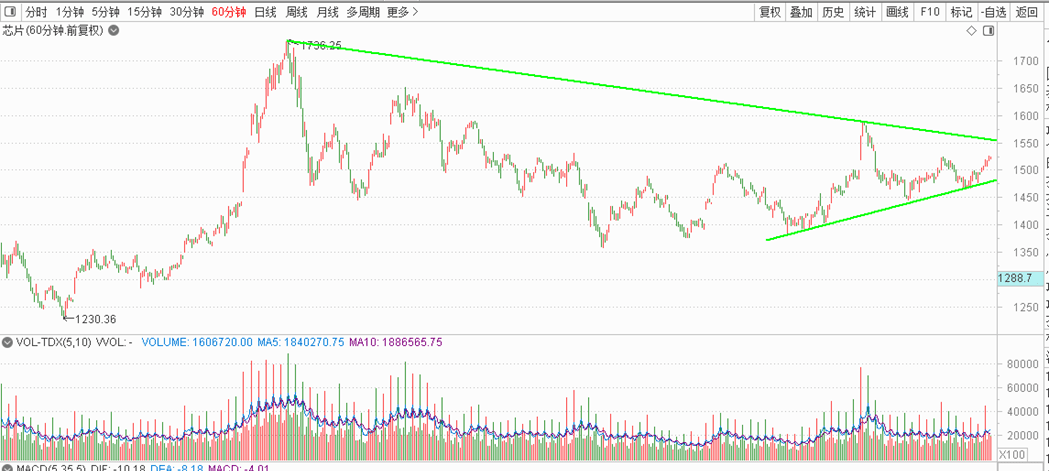Click the 芯片(60分钟.前复权) chart title

coord(54,30)
